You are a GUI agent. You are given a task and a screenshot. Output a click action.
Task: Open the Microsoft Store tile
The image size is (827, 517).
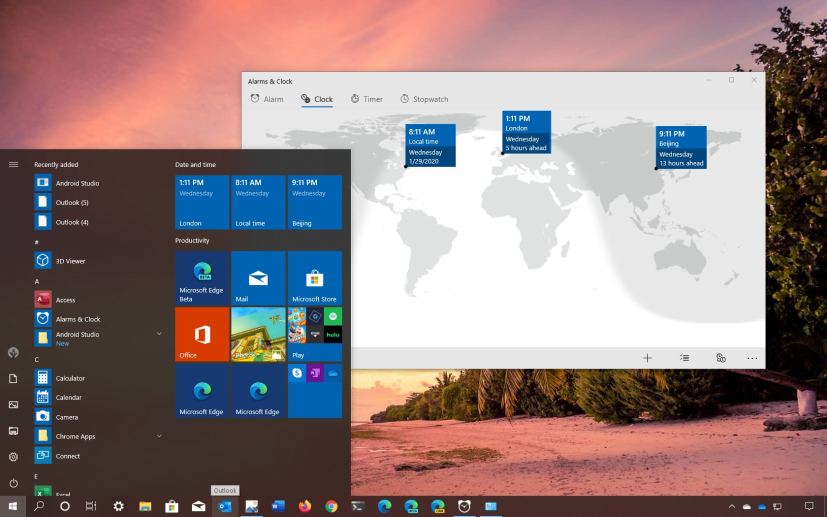pos(315,279)
